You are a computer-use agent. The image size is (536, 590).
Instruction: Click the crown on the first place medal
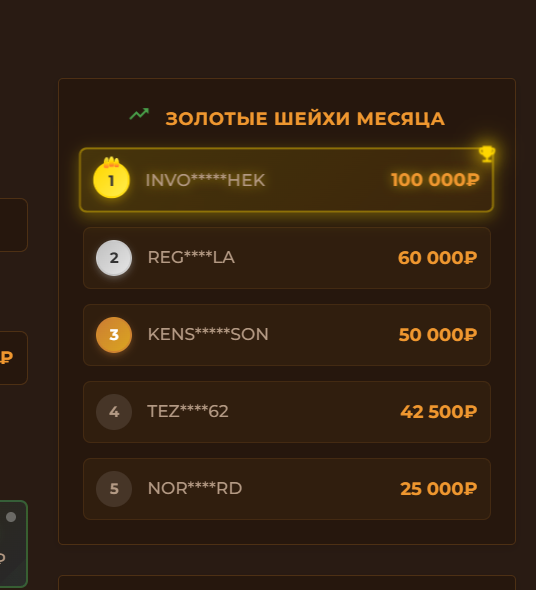pyautogui.click(x=111, y=162)
